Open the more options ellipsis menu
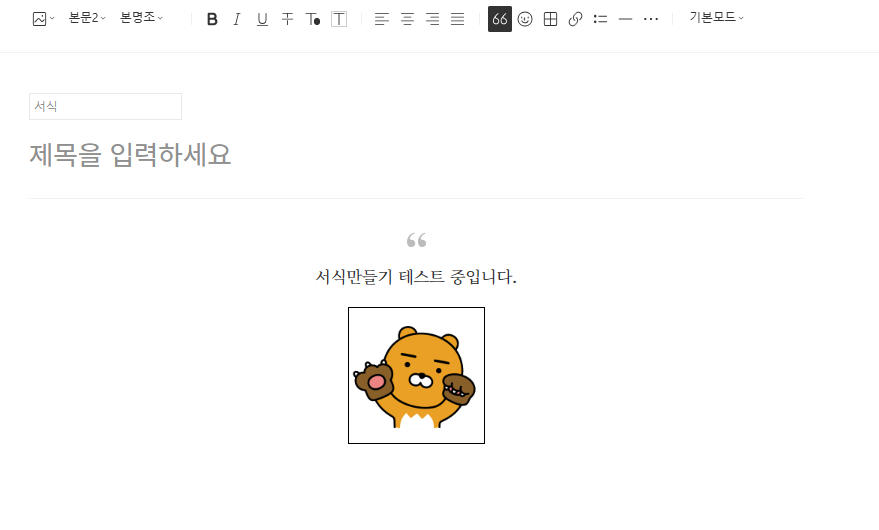 pyautogui.click(x=650, y=19)
